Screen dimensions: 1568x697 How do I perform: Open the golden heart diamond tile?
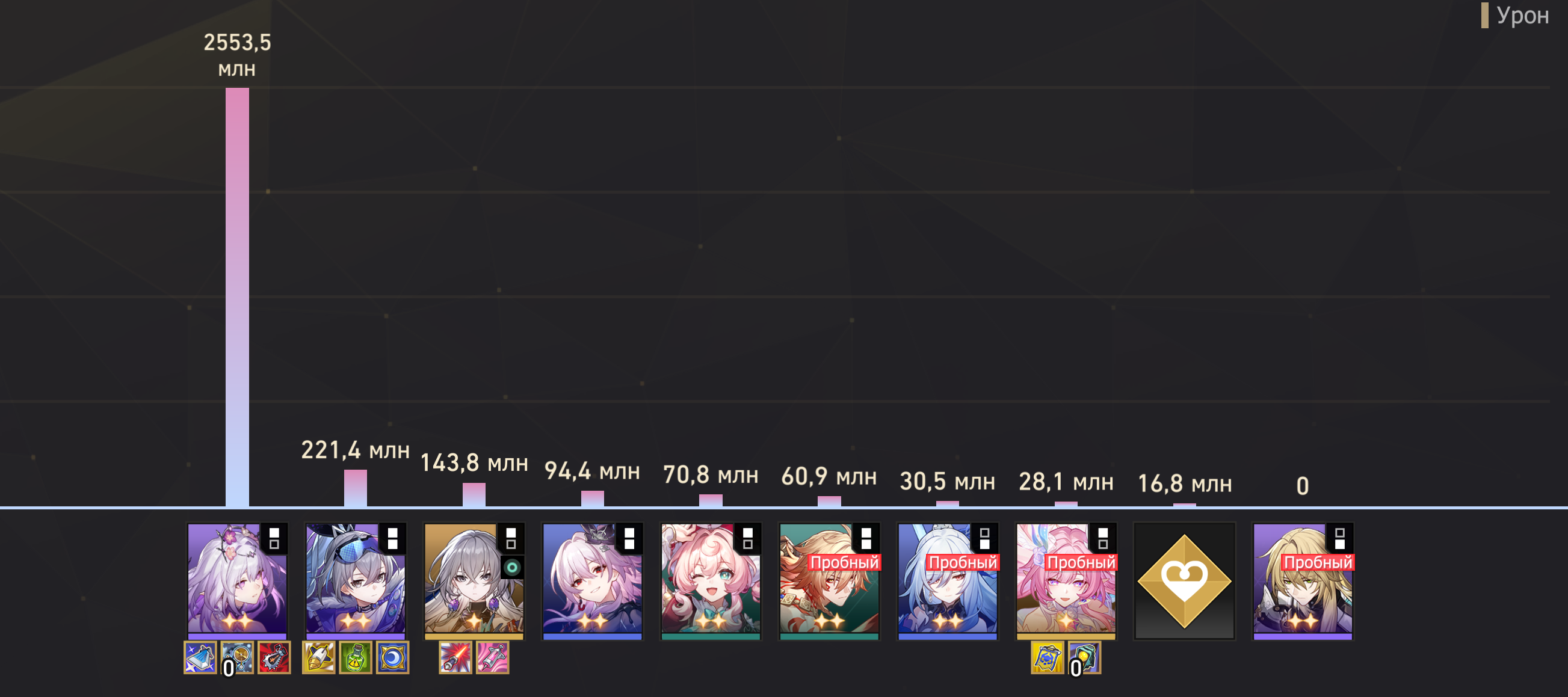(x=1185, y=581)
